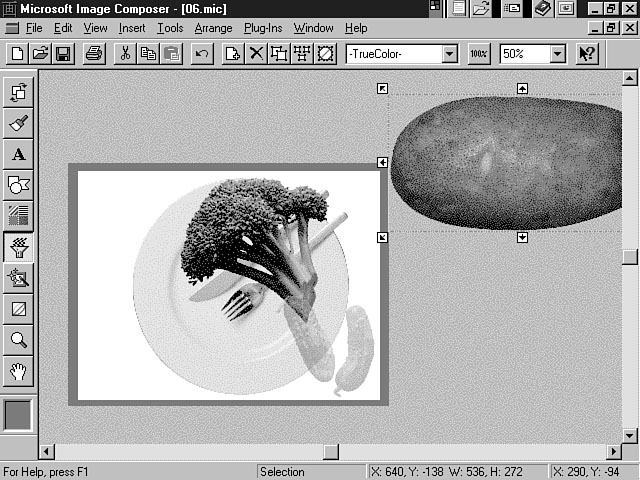Select the Shapes tool

(19, 185)
